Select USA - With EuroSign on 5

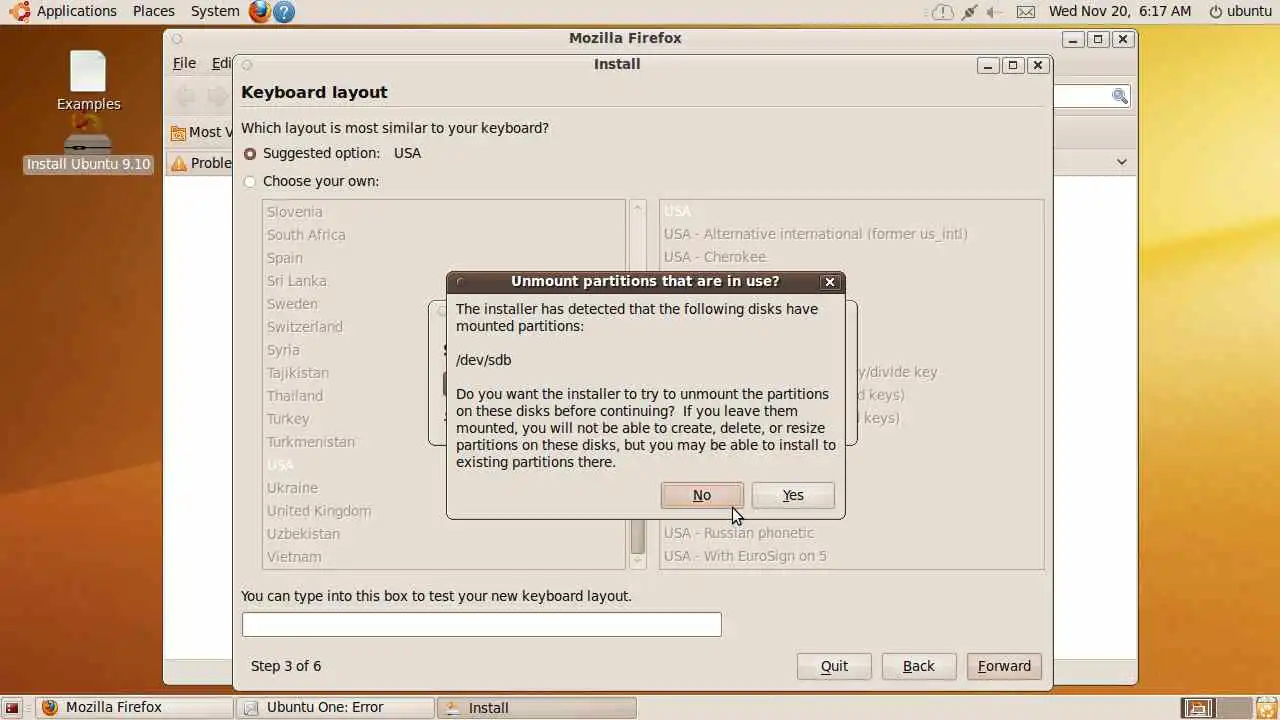[x=851, y=556]
